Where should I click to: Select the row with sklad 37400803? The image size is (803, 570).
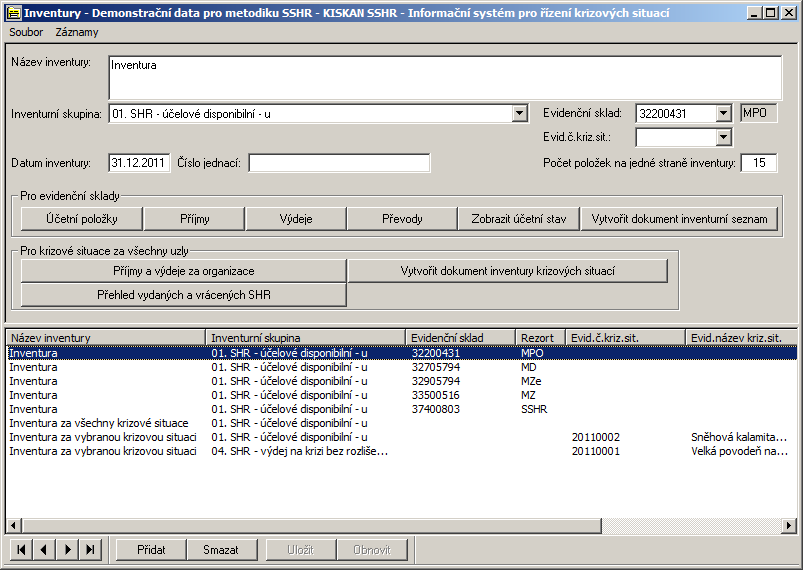pos(402,409)
